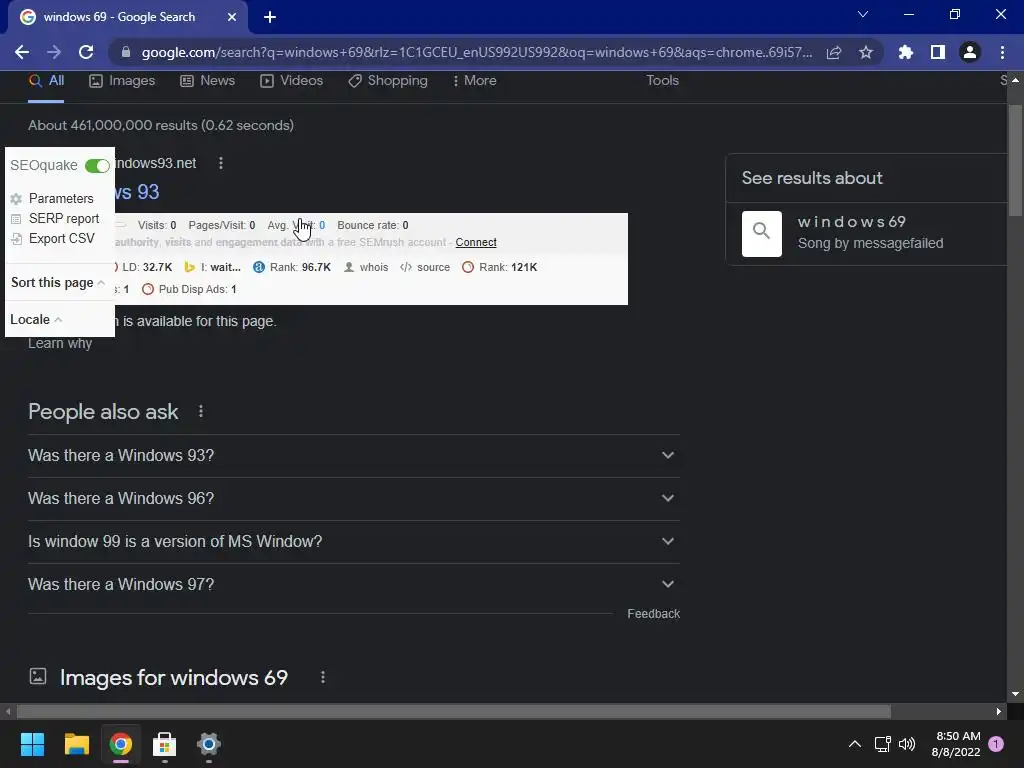
Task: Choose Export CSV in SEOquake panel
Action: pos(61,238)
